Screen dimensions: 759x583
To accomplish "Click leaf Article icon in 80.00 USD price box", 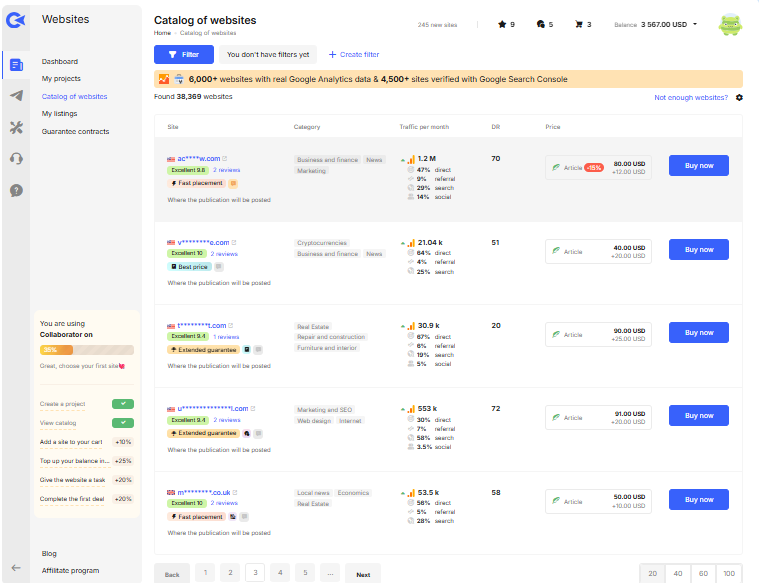I will (x=556, y=168).
